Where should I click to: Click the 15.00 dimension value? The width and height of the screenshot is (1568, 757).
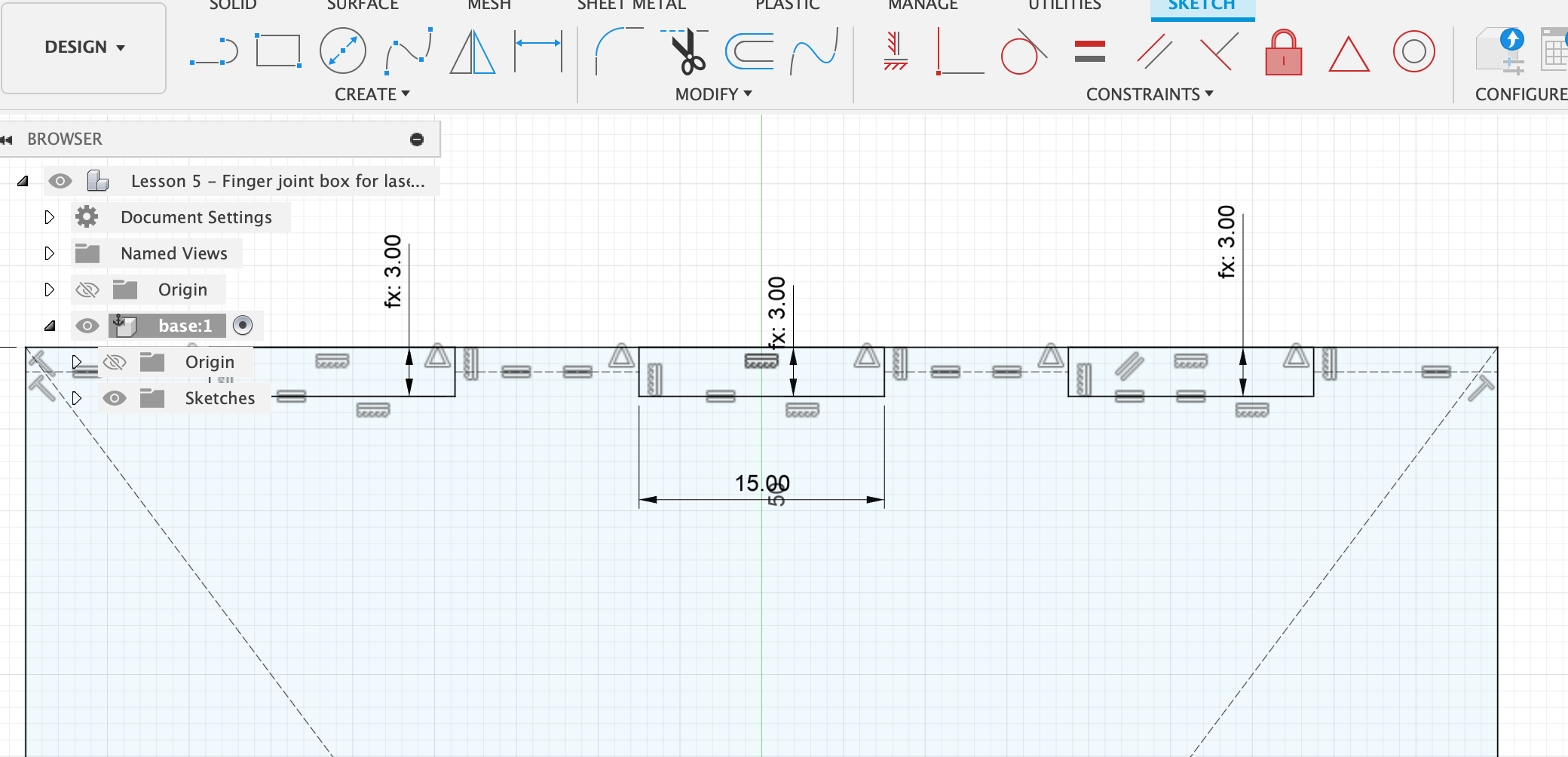pos(761,483)
